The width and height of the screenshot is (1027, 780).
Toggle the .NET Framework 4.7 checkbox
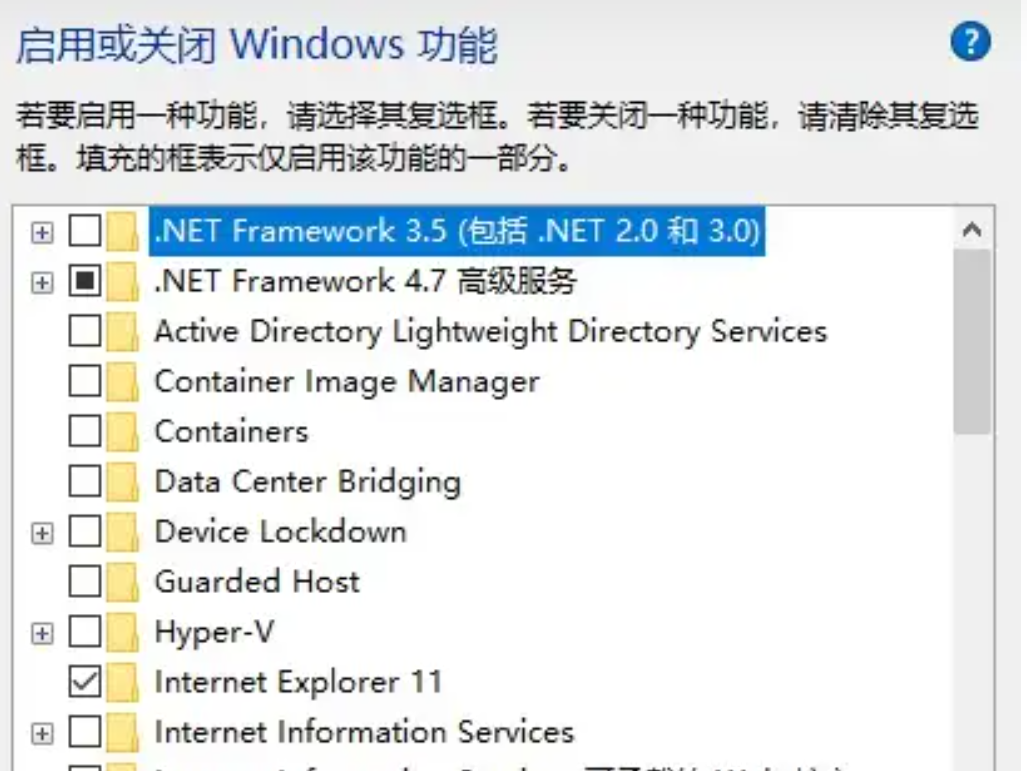[x=85, y=282]
